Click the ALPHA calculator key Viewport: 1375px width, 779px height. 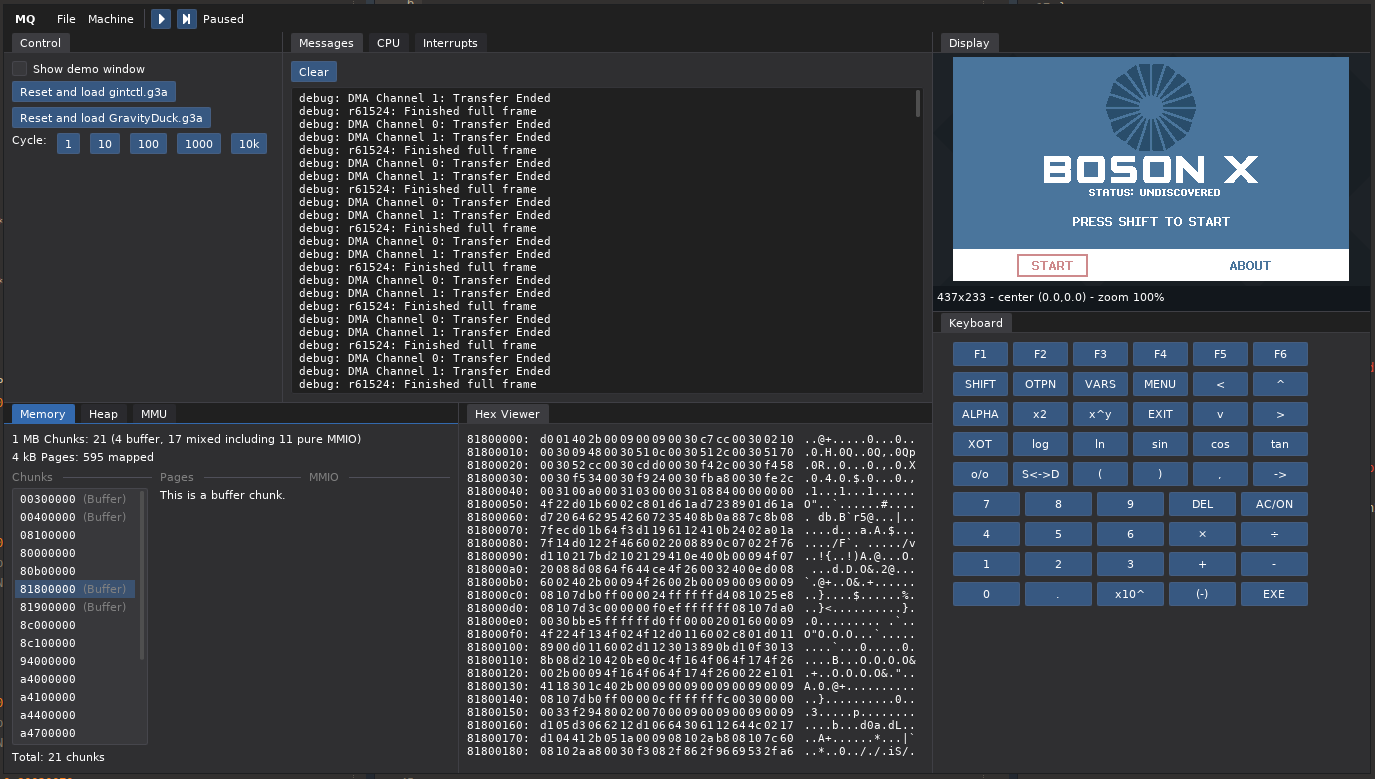980,414
